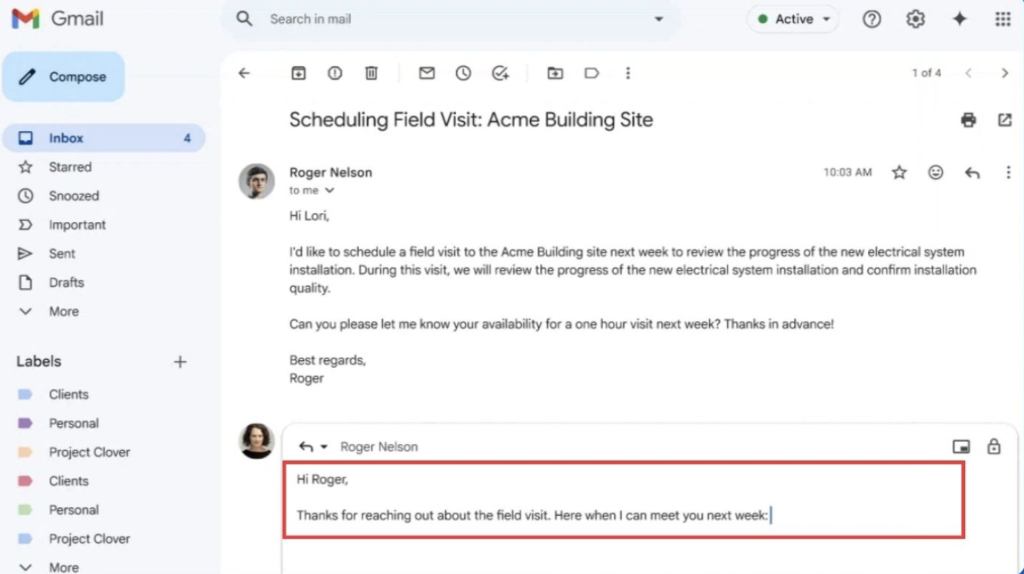The width and height of the screenshot is (1024, 574).
Task: Snooze this email with the clock icon
Action: pos(463,73)
